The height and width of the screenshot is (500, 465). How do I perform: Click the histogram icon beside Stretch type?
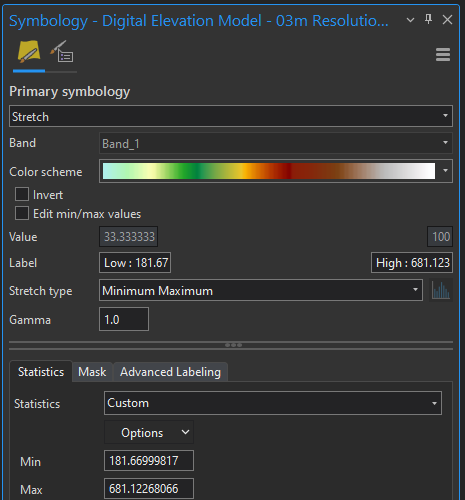441,290
